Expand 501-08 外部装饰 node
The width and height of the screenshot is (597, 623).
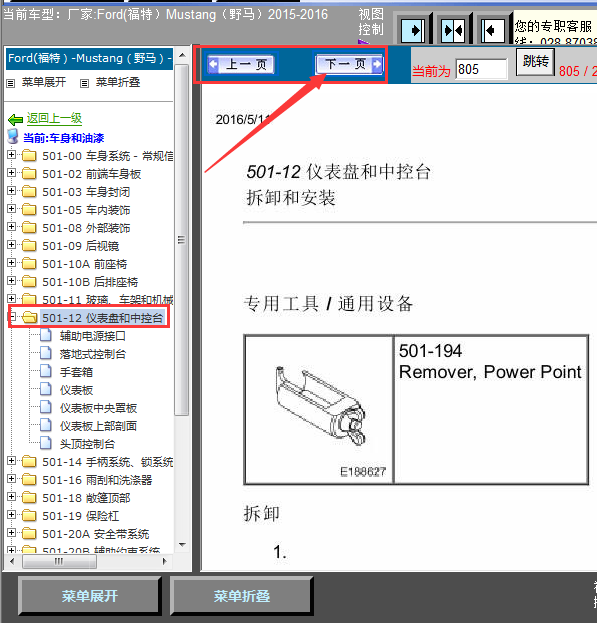[12, 226]
